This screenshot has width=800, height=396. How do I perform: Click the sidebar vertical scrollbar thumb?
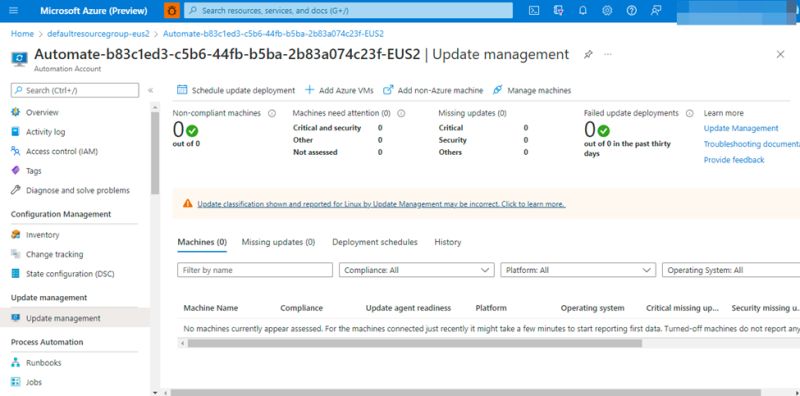[x=155, y=153]
